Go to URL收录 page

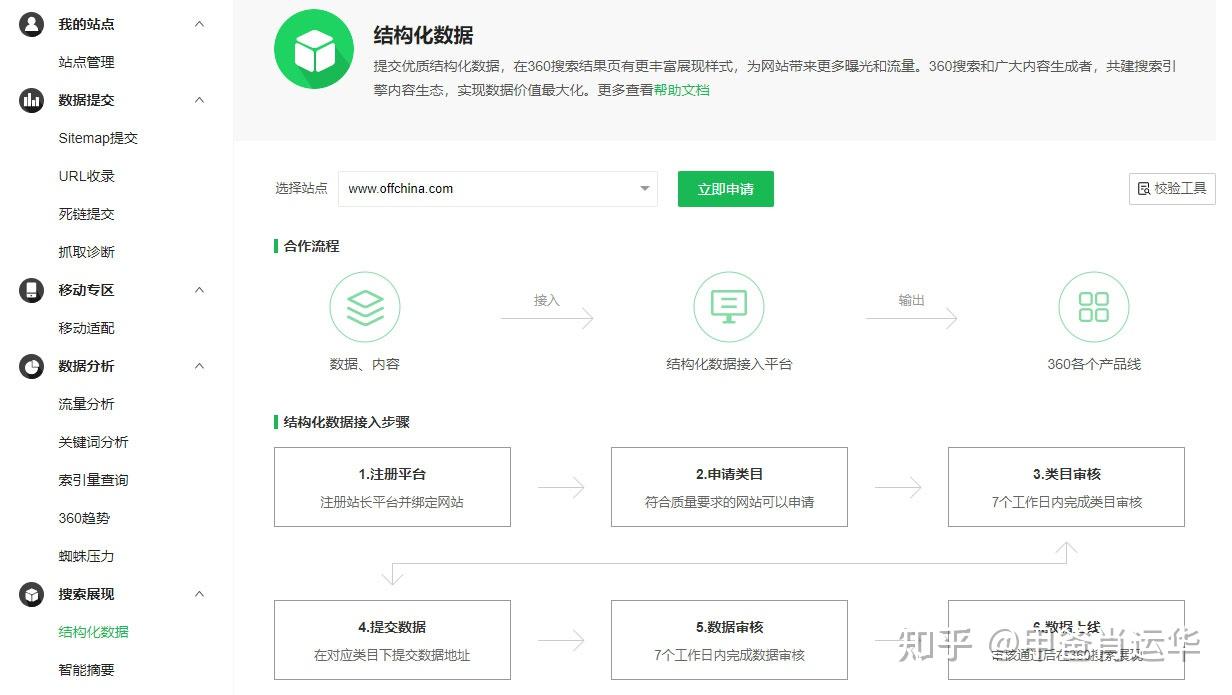coord(86,176)
